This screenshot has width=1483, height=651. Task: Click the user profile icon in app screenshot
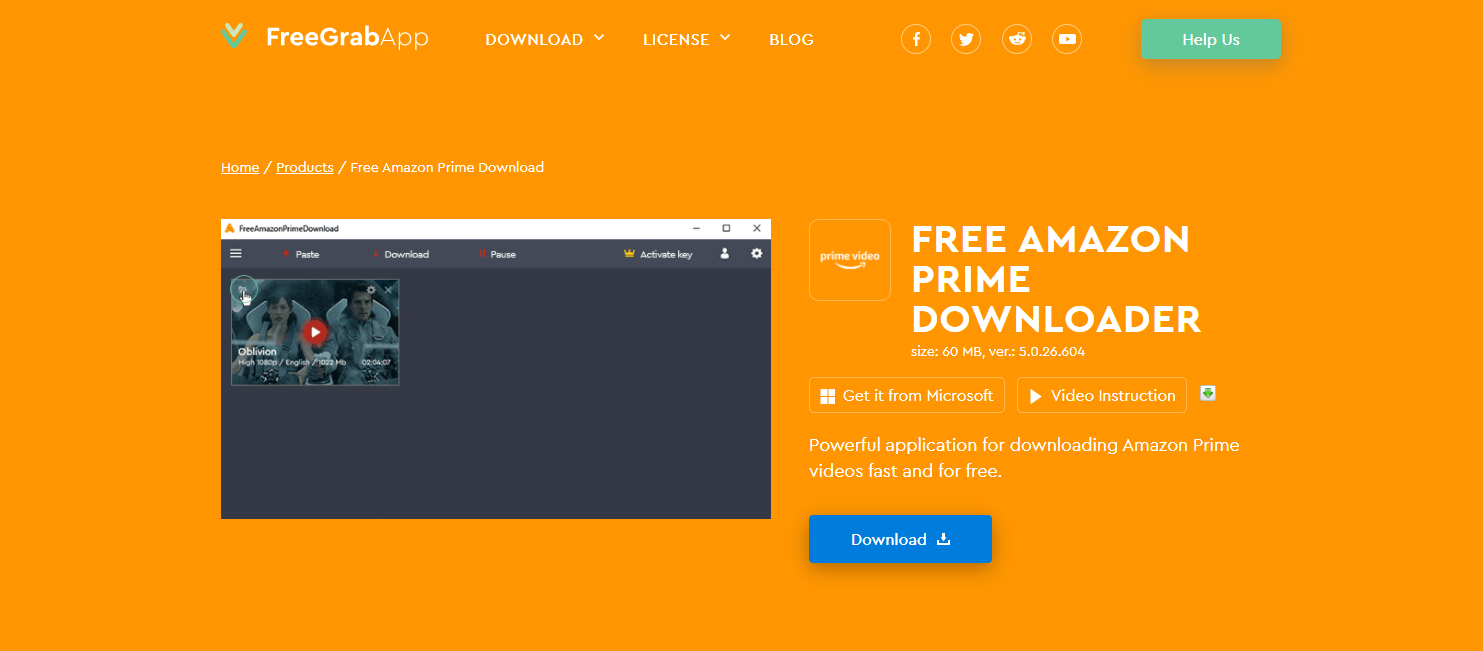[x=725, y=254]
